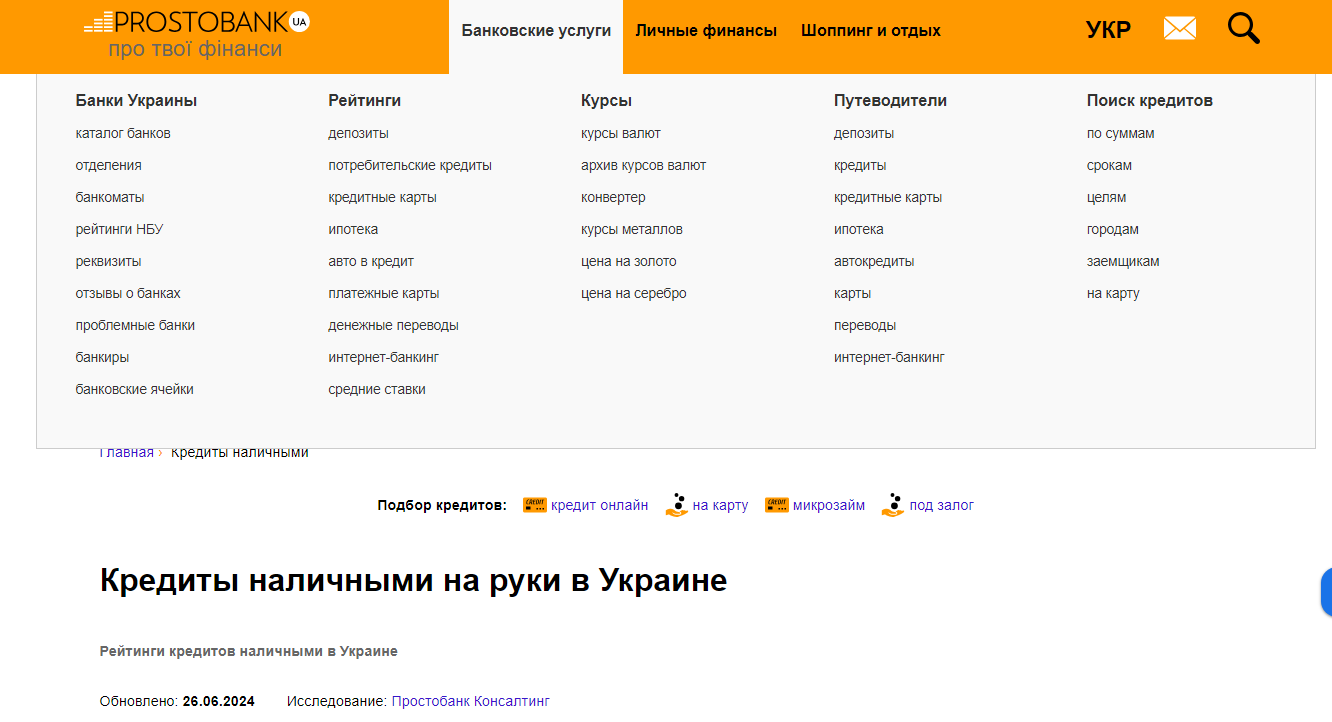Open конвертер link
Image resolution: width=1332 pixels, height=722 pixels.
tap(613, 197)
